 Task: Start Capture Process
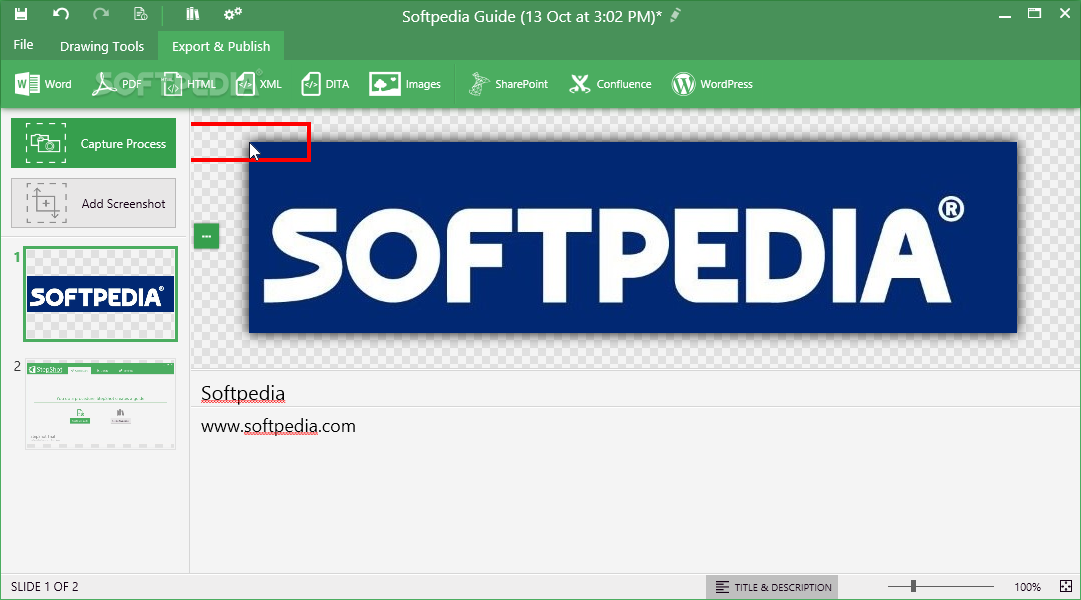(x=94, y=143)
